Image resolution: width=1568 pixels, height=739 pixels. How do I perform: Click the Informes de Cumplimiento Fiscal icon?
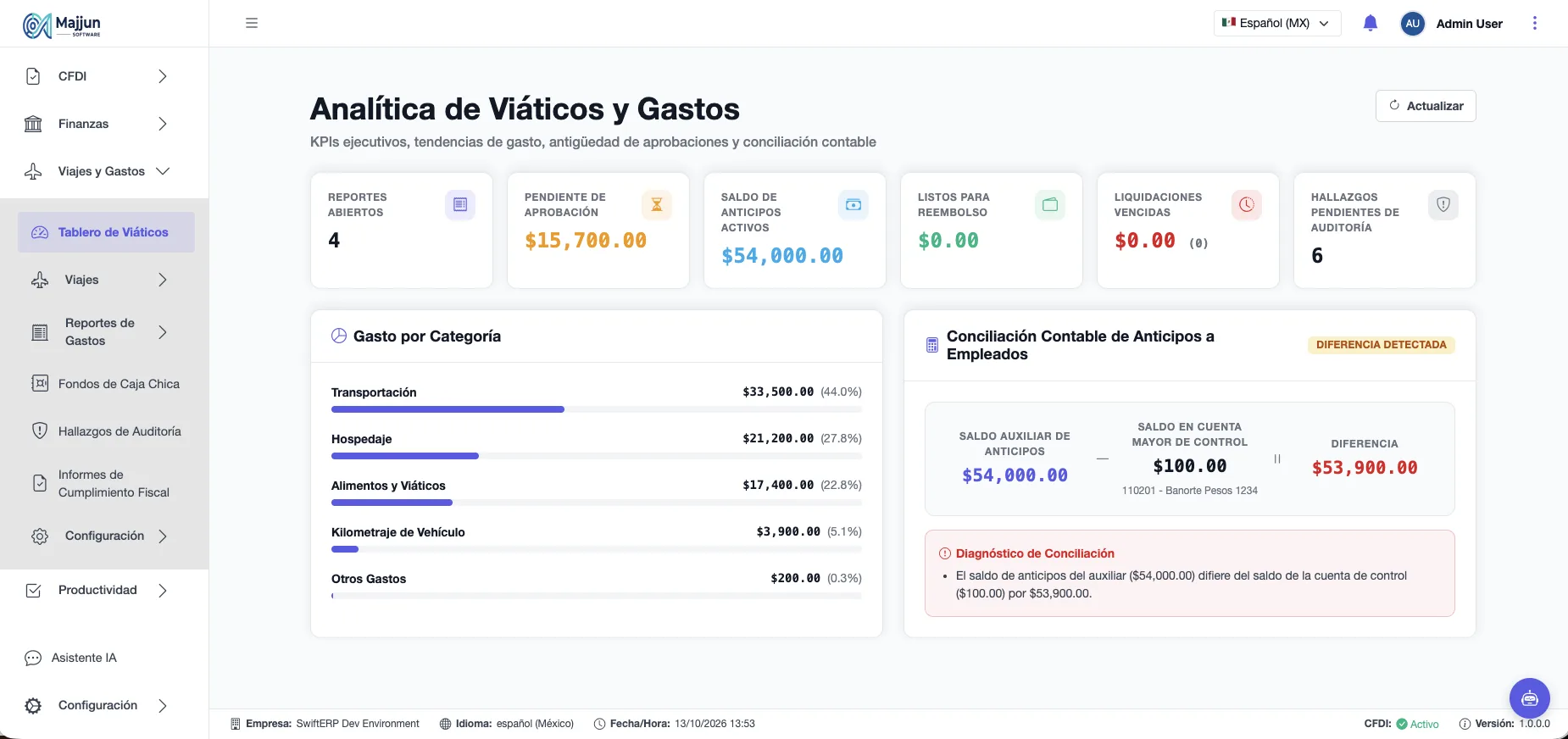pos(40,483)
